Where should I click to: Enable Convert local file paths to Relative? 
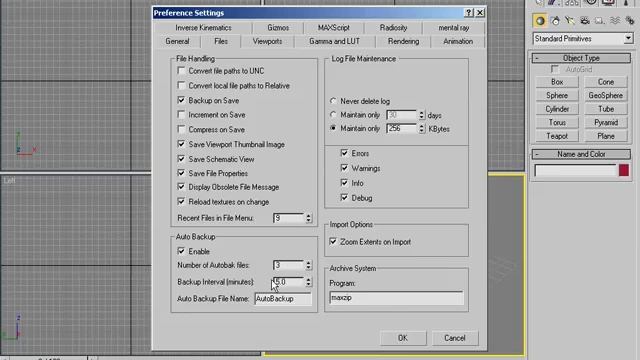(181, 85)
